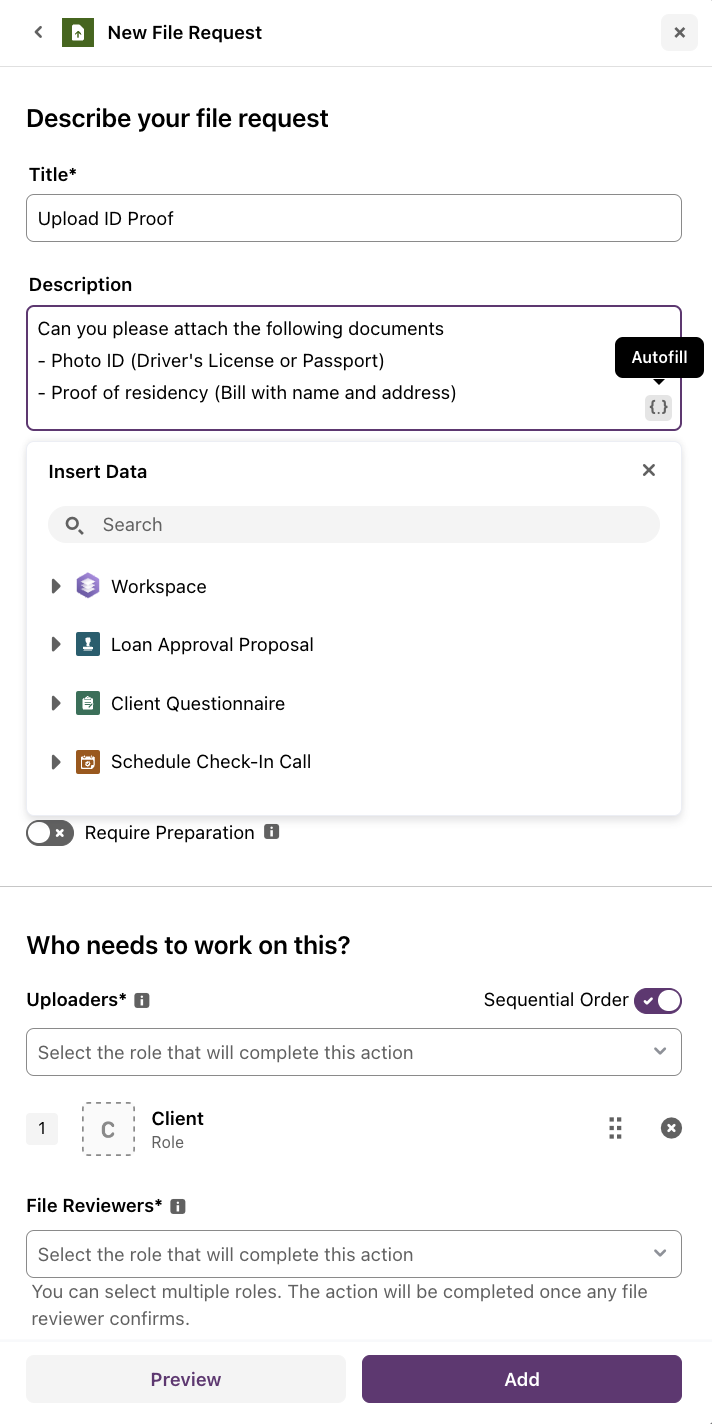This screenshot has width=712, height=1424.
Task: Click the Loan Approval Proposal stamp icon
Action: pyautogui.click(x=88, y=645)
